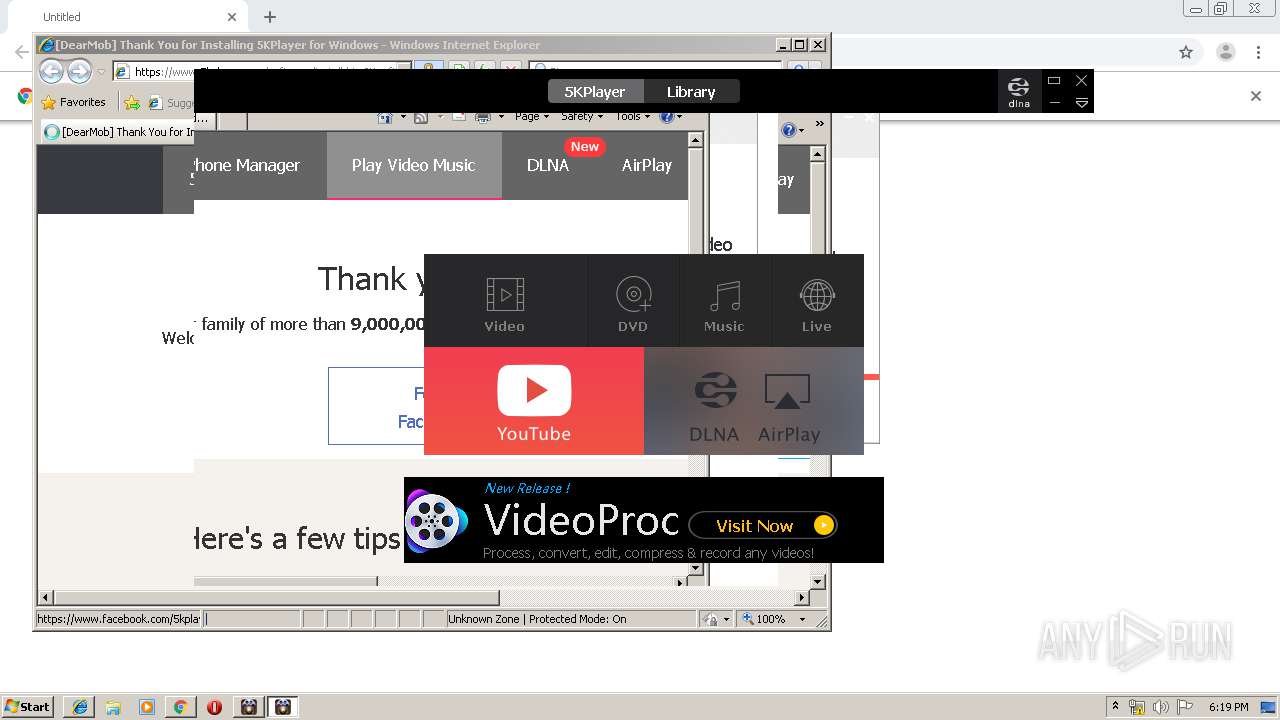Click the Add to Favorites Bar star icon

132,102
